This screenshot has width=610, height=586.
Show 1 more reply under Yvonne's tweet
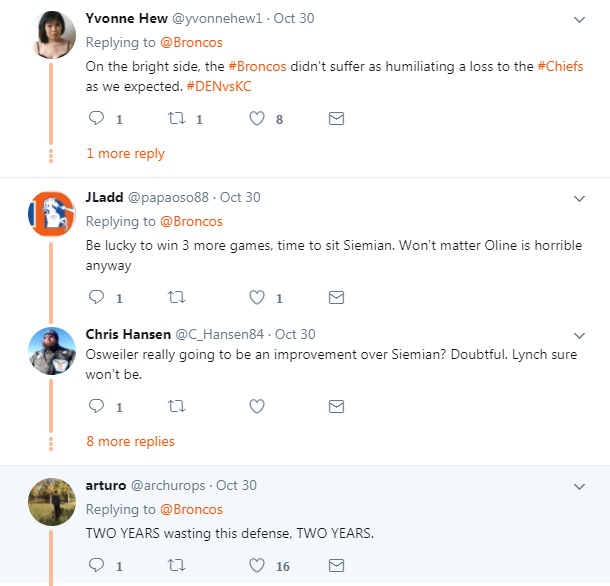pos(125,154)
